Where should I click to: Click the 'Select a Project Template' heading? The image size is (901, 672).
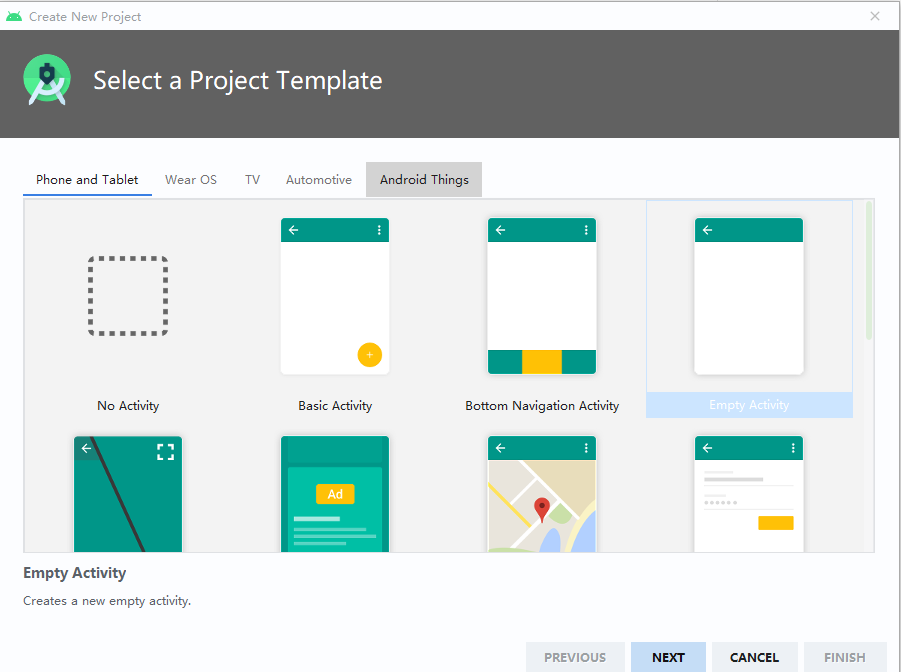pos(238,80)
